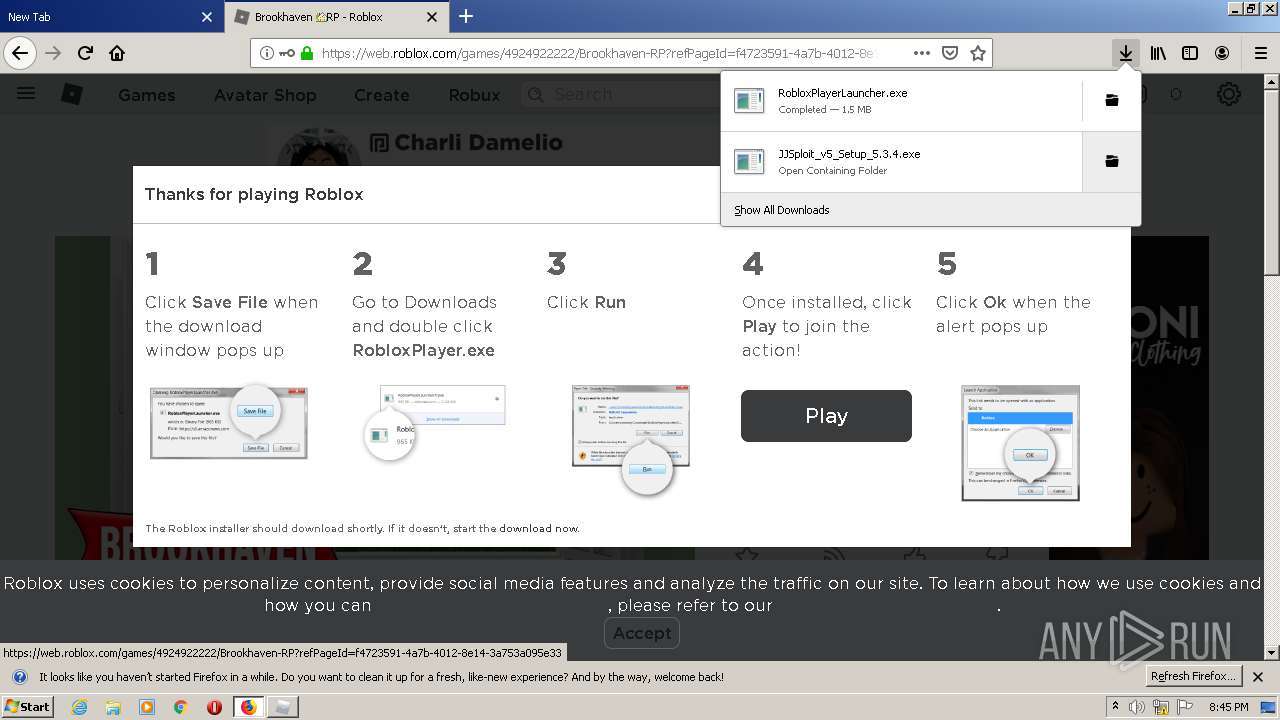Open a new browser tab with plus
The width and height of the screenshot is (1280, 720).
(x=466, y=16)
